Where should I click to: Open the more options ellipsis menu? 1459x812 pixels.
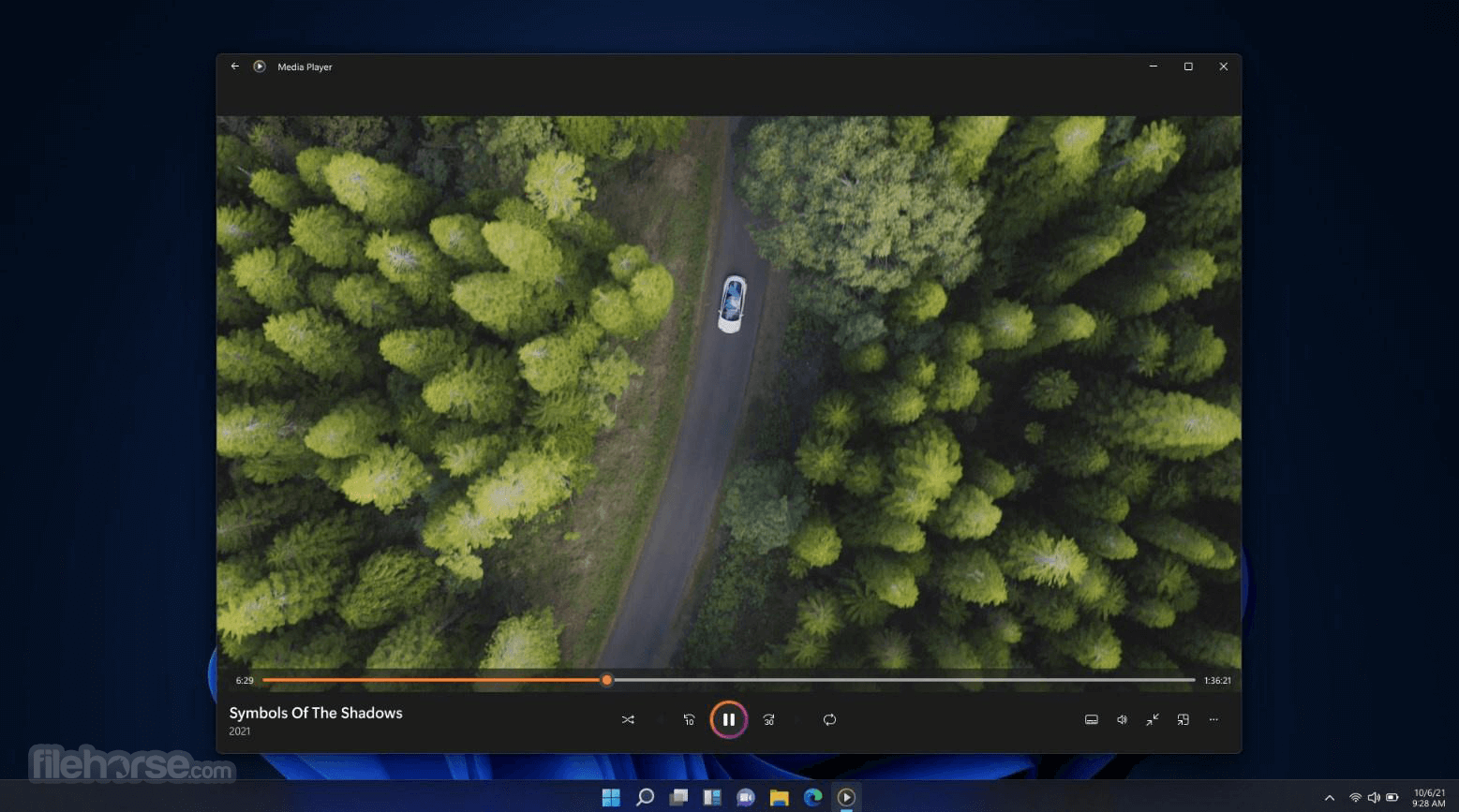coord(1213,719)
